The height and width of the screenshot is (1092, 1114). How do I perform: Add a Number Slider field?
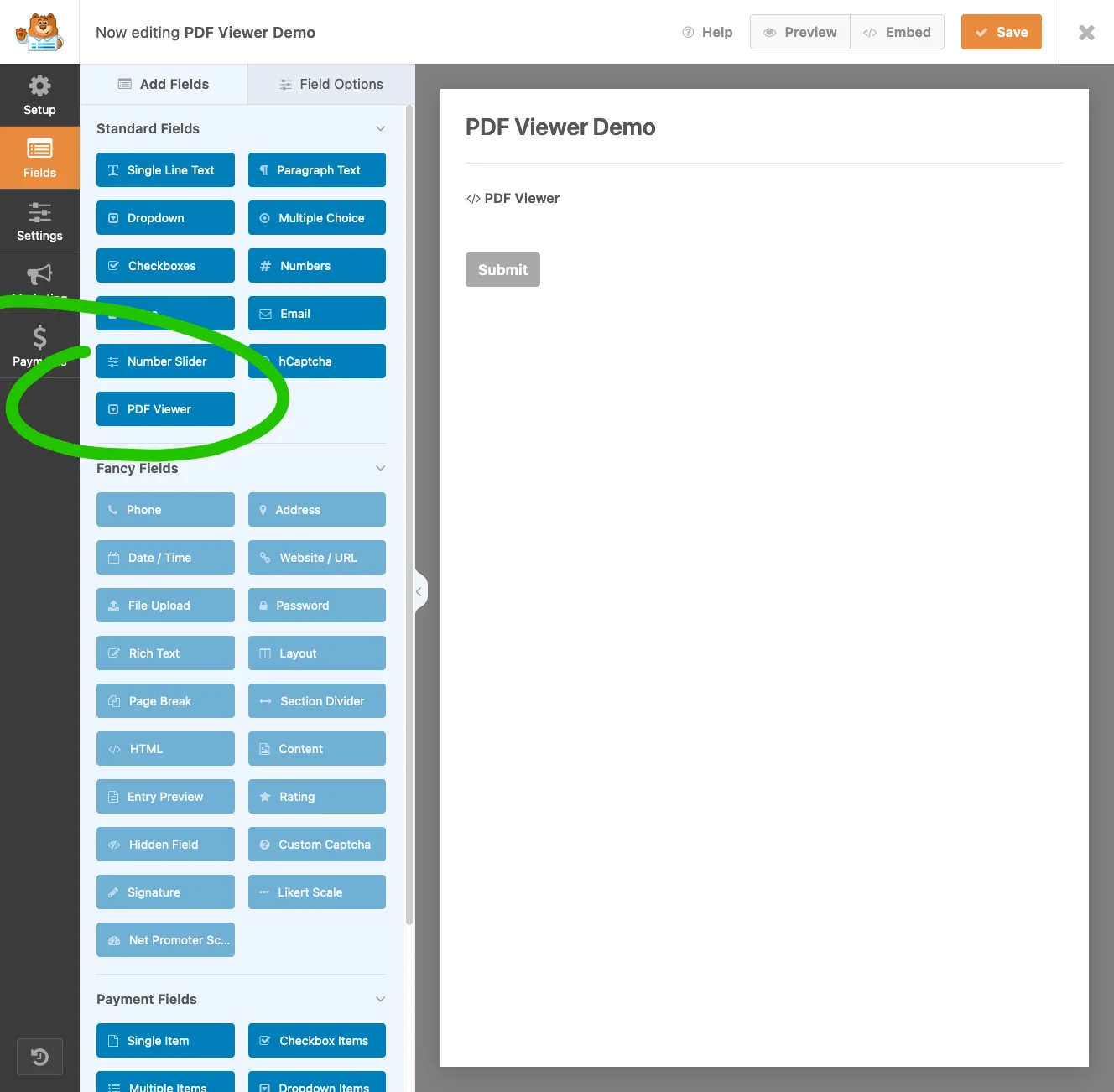[x=165, y=361]
